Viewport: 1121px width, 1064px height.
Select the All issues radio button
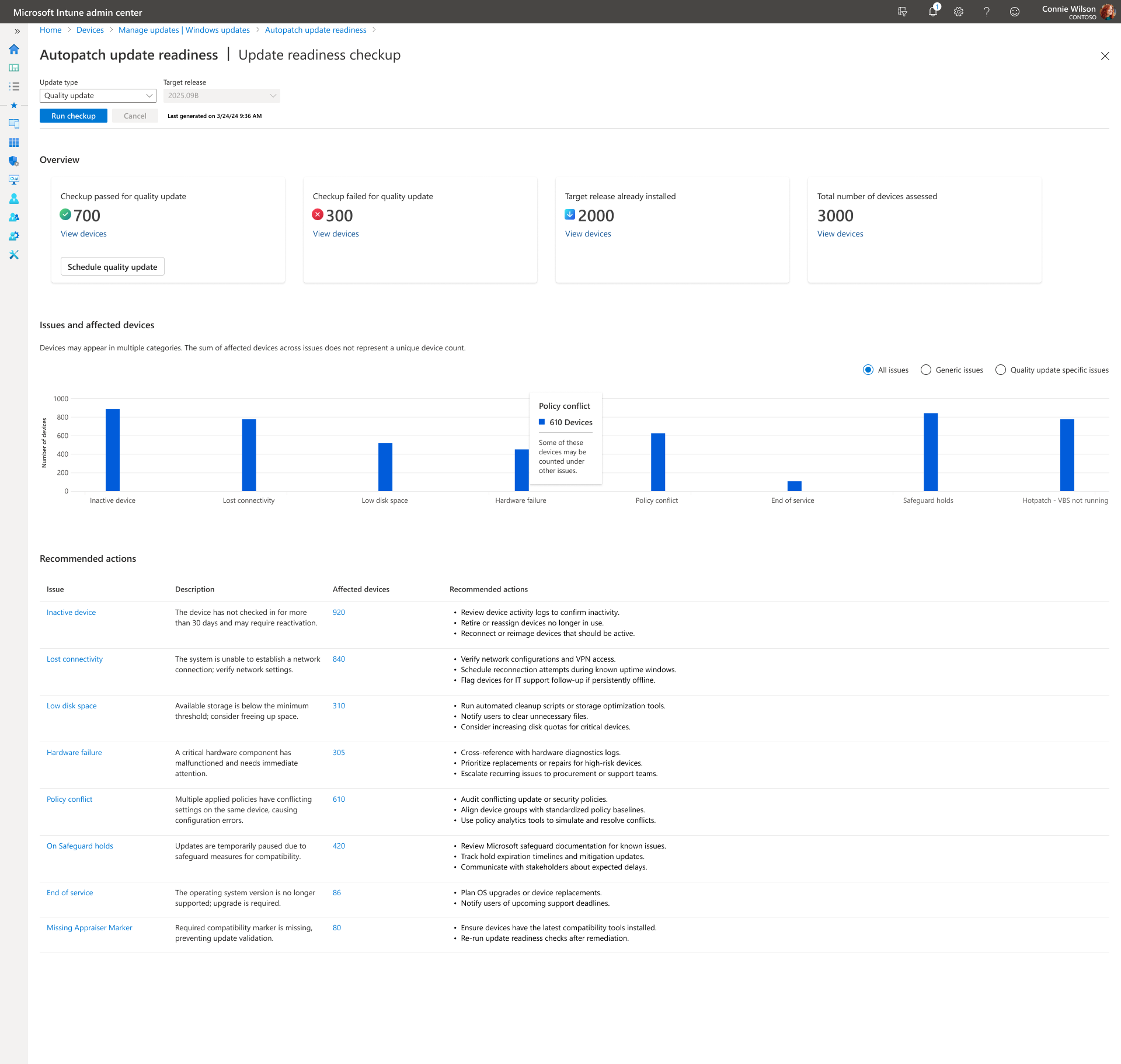868,370
